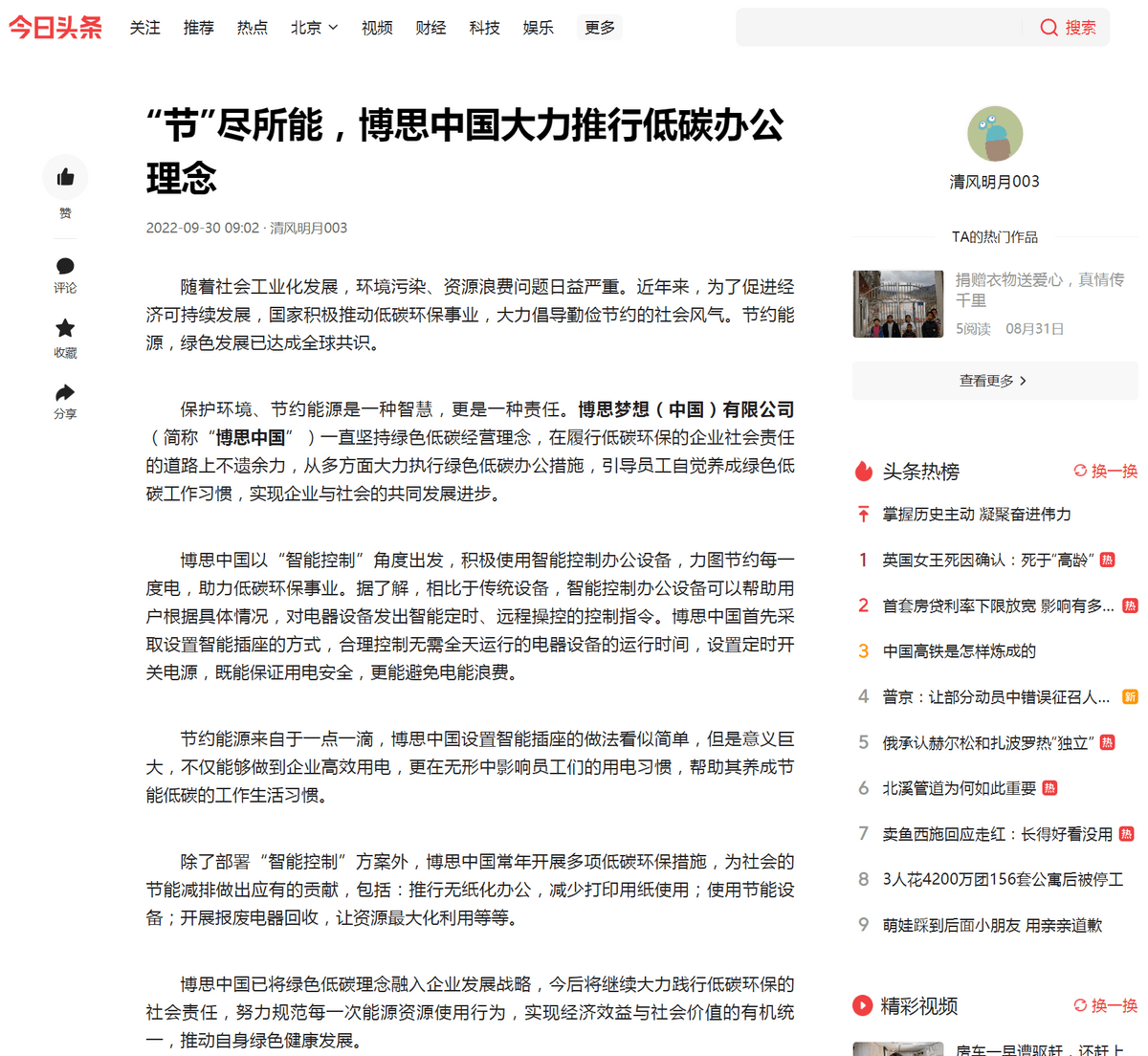The height and width of the screenshot is (1056, 1148).
Task: Click the 捐赠衣物 article thumbnail
Action: pyautogui.click(x=898, y=304)
